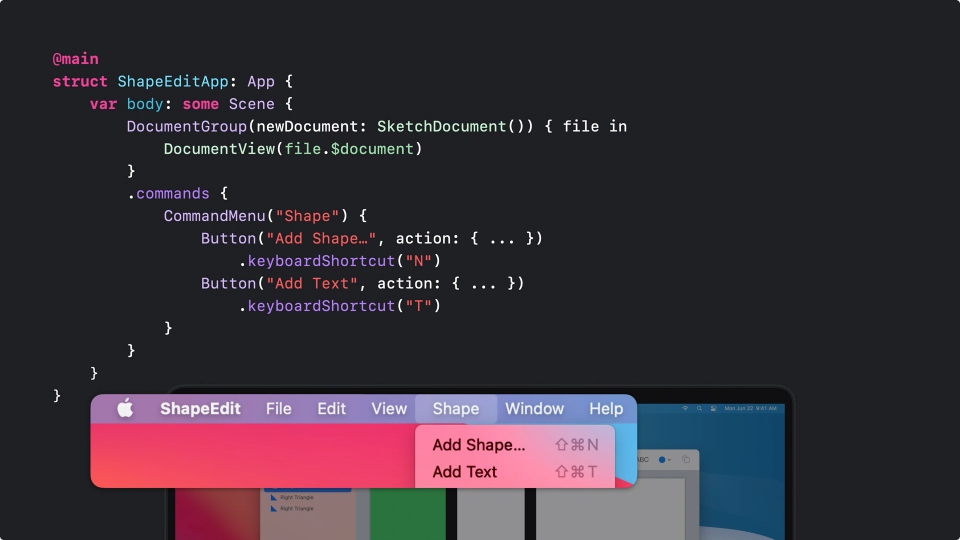Open the Window menu
The height and width of the screenshot is (540, 960).
(x=534, y=408)
